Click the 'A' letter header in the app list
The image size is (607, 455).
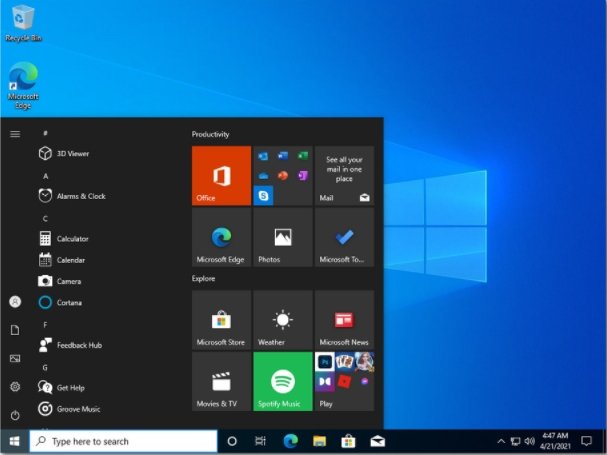45,176
